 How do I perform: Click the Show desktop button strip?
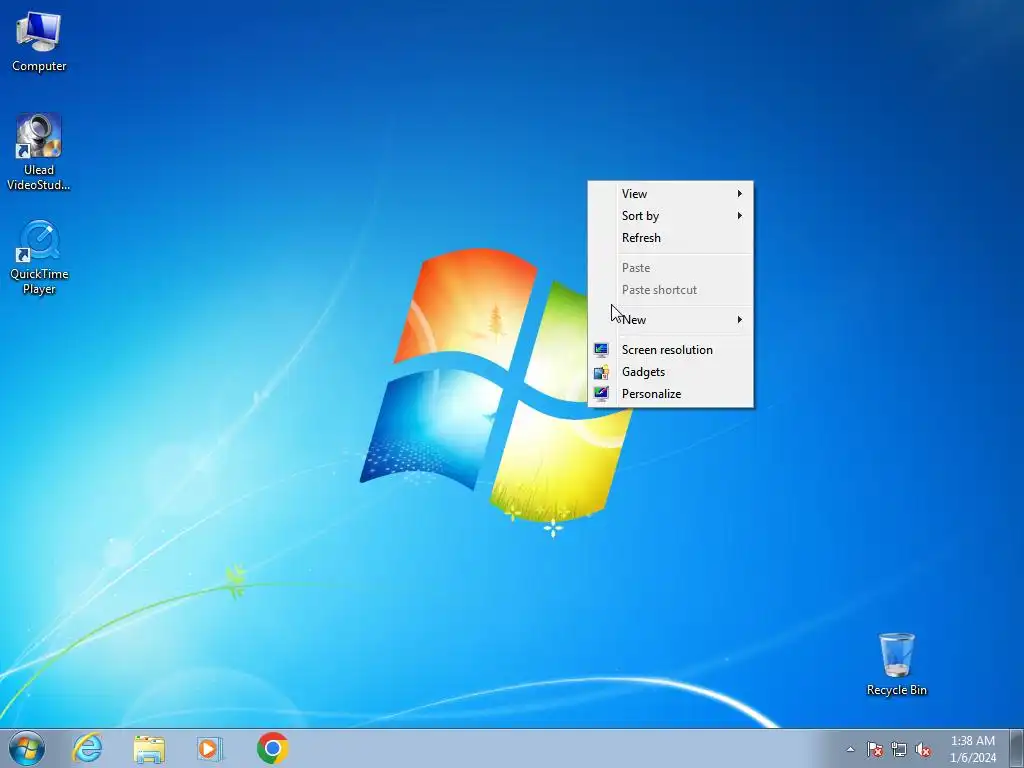coord(1017,748)
